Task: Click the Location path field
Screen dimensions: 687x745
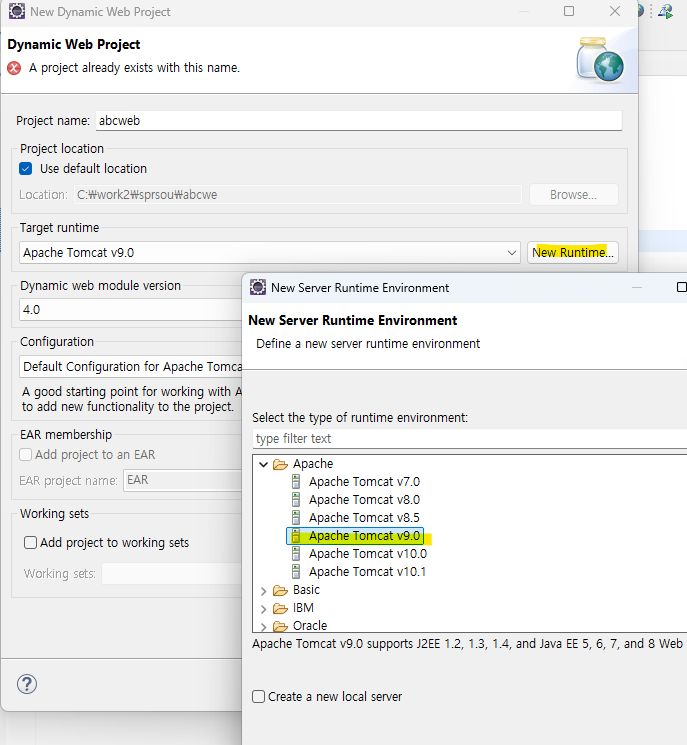Action: pyautogui.click(x=298, y=195)
